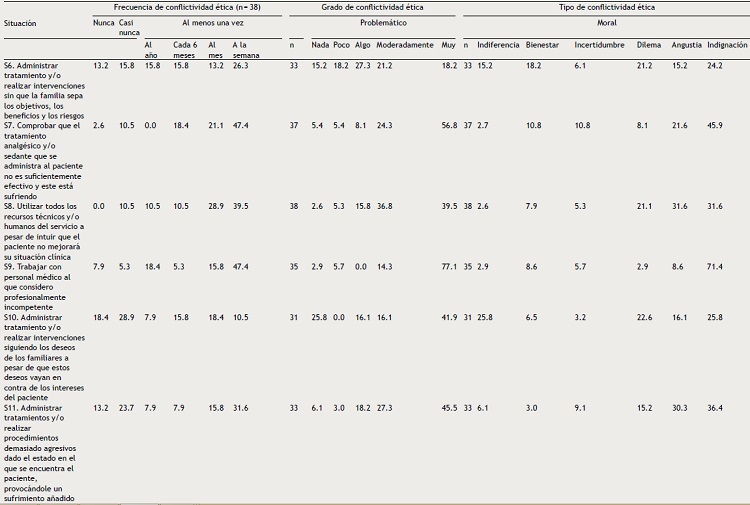This screenshot has height=505, width=750.
Task: Select the 'Angustia' column header
Action: pyautogui.click(x=686, y=45)
